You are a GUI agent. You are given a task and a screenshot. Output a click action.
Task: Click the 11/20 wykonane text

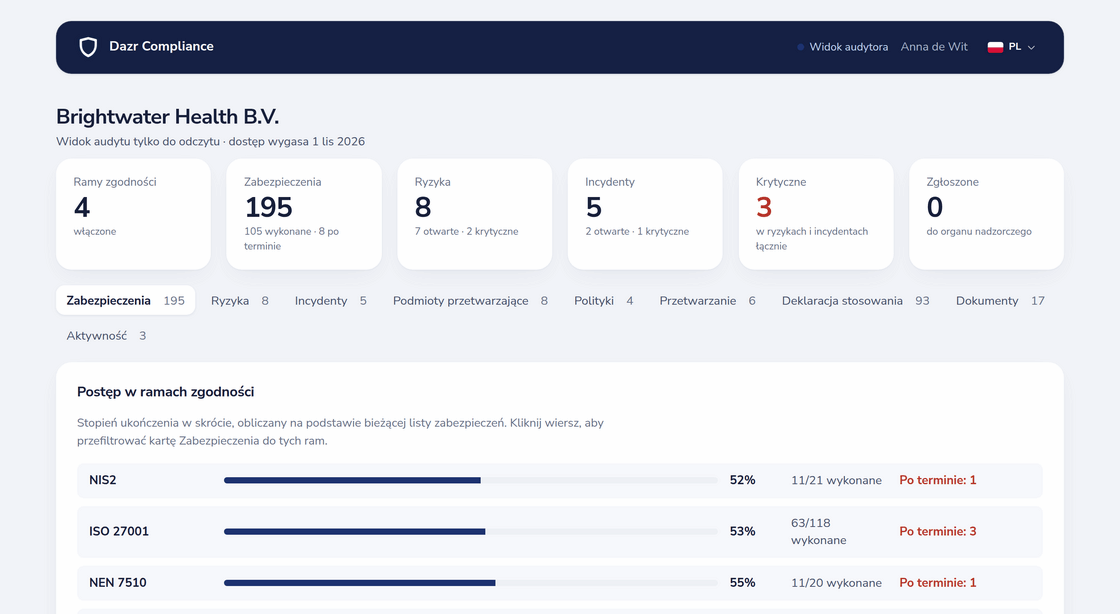836,583
